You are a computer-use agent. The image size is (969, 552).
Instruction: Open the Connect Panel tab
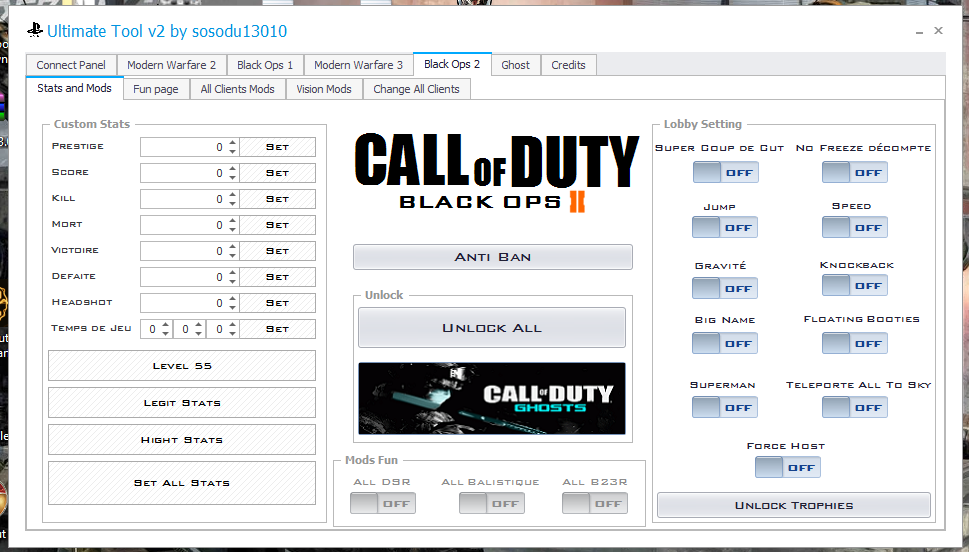click(x=71, y=65)
